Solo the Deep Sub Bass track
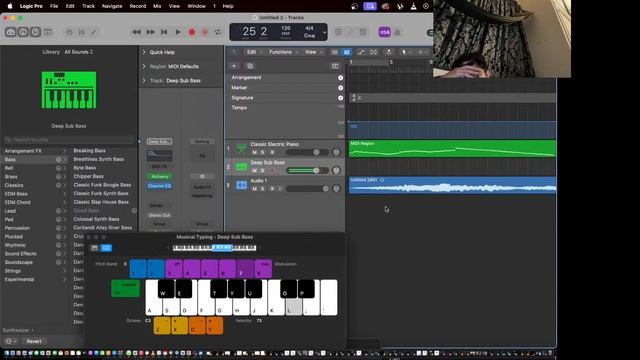Image resolution: width=640 pixels, height=360 pixels. pos(263,171)
